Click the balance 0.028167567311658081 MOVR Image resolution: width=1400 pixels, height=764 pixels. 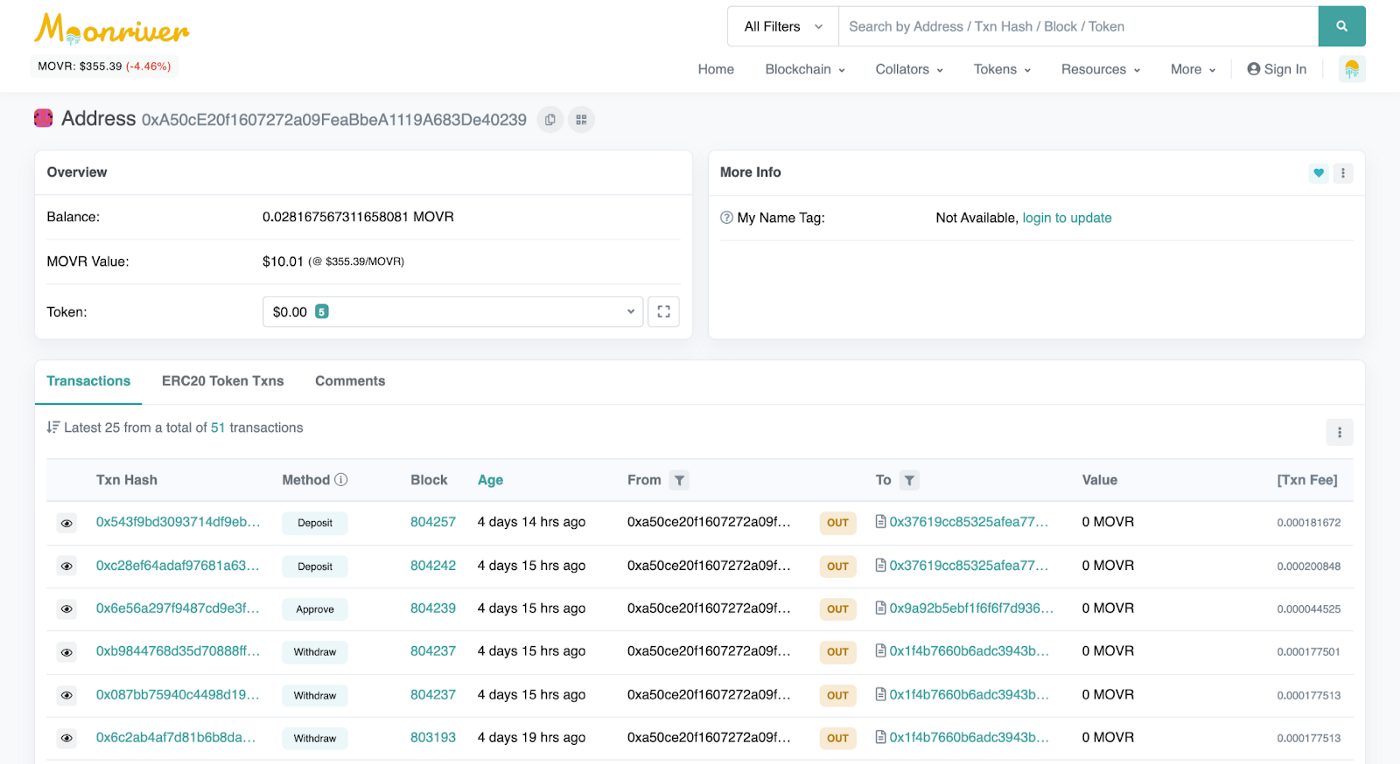pyautogui.click(x=358, y=216)
